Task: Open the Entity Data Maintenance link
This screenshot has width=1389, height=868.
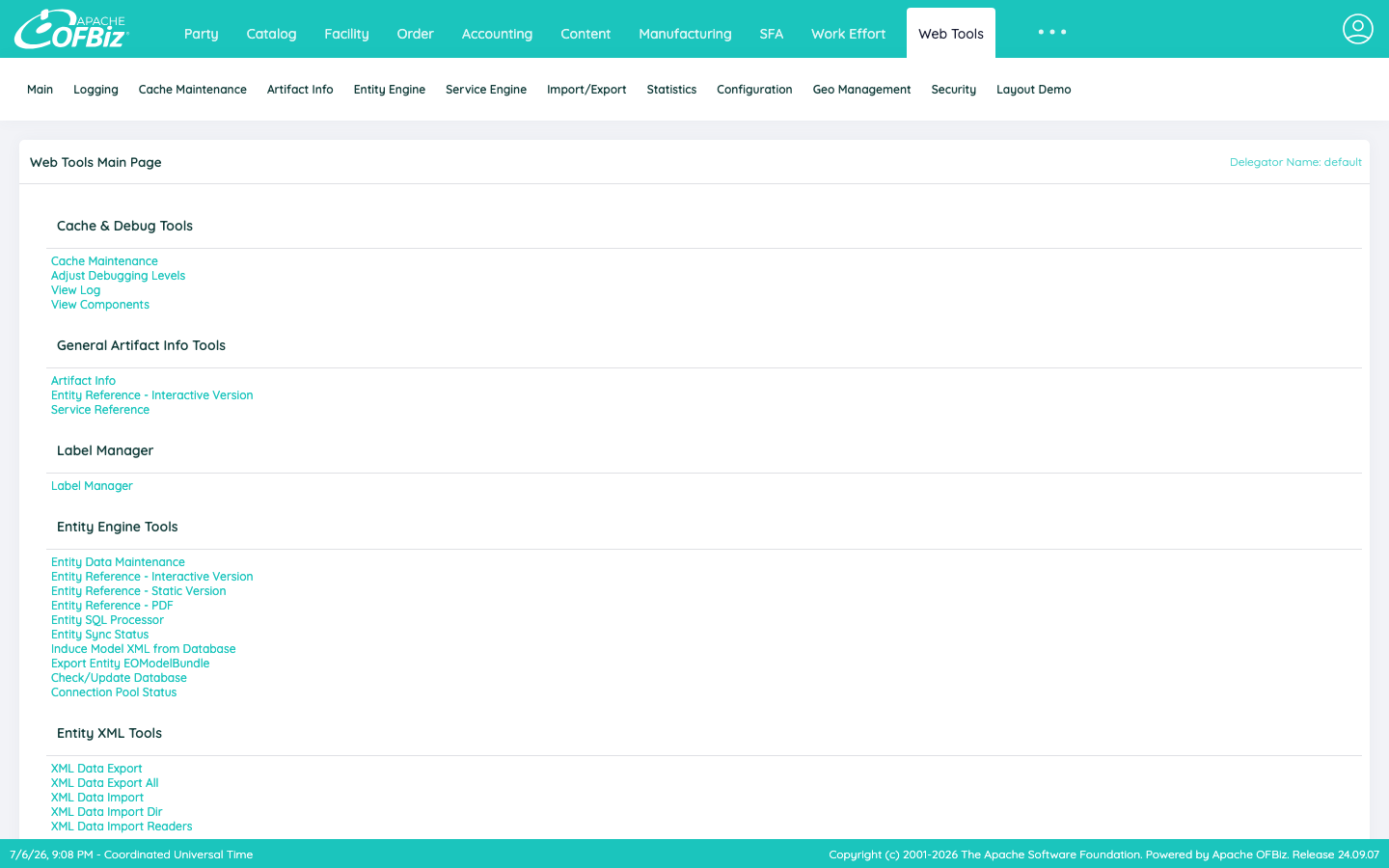Action: point(118,562)
